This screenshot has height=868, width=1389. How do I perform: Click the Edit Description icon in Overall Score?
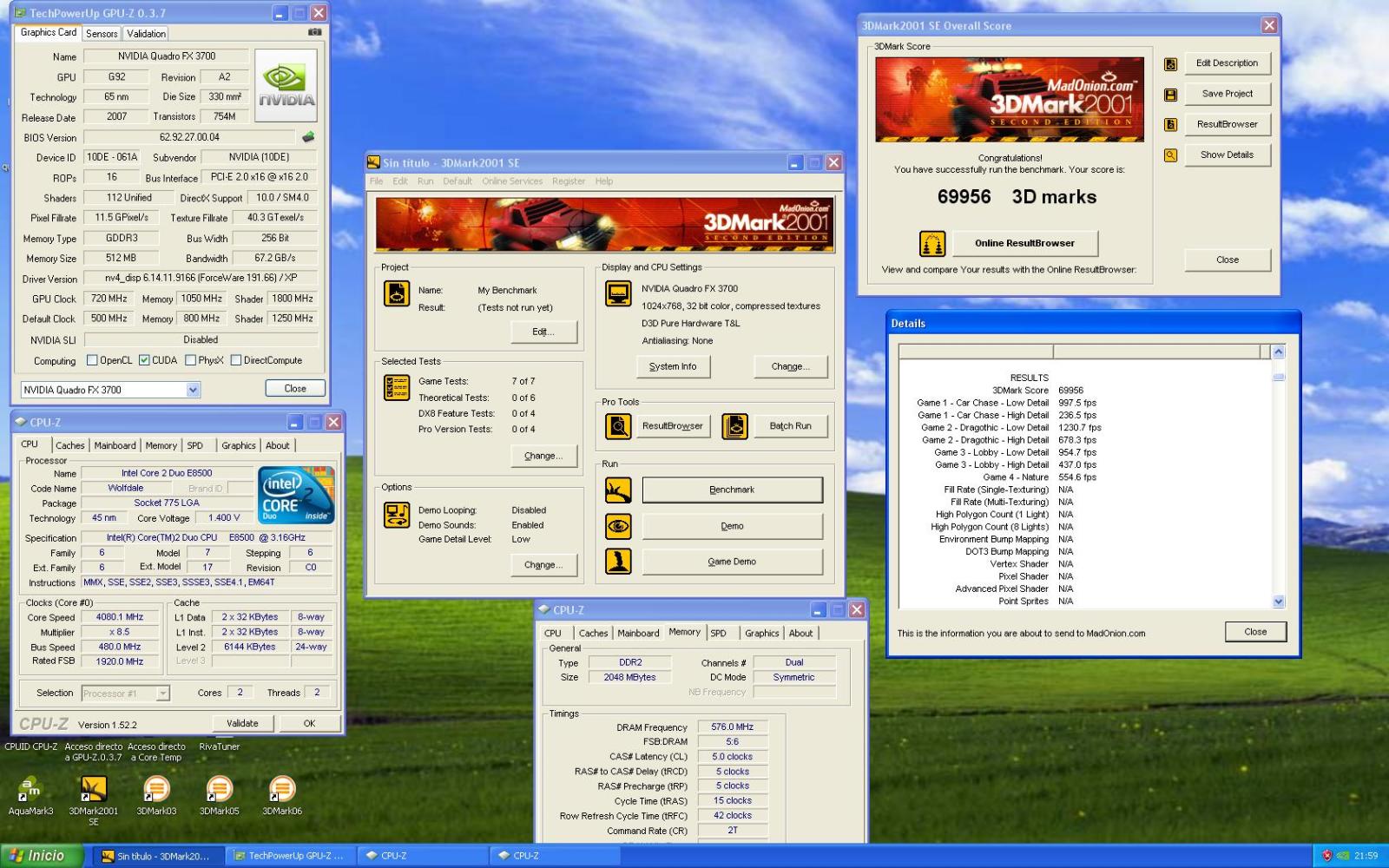click(1170, 64)
